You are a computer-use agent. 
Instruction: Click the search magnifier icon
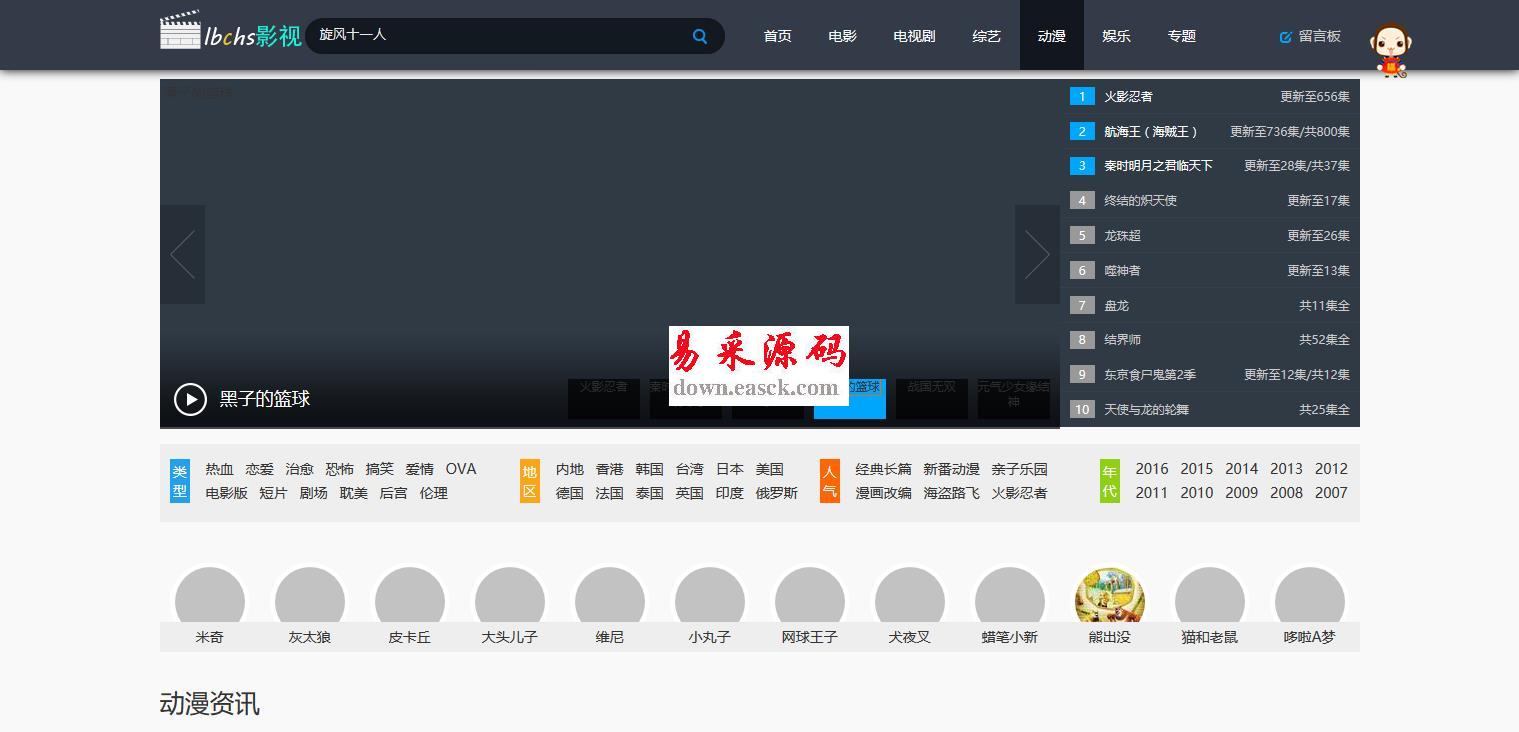click(700, 36)
